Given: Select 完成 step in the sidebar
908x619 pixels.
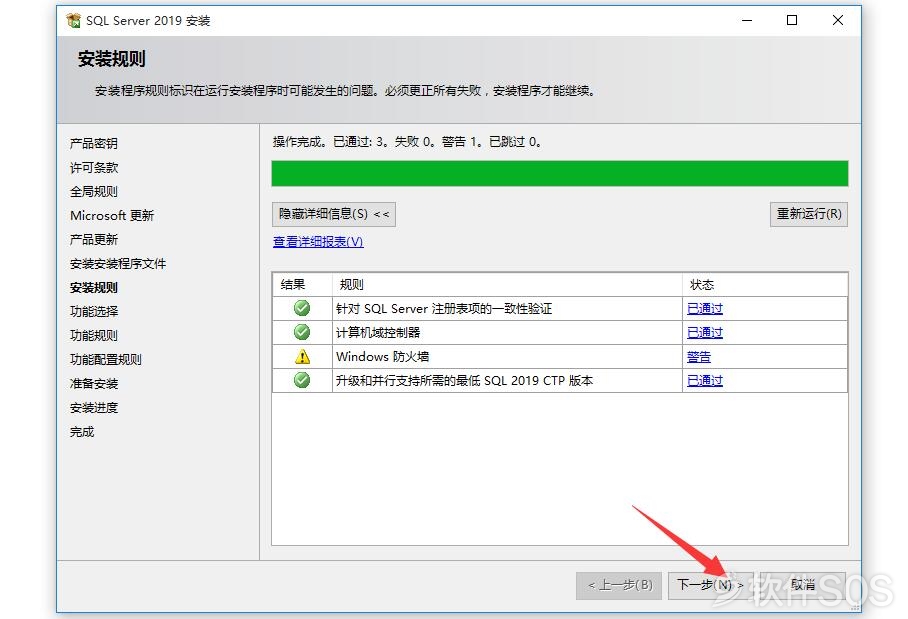Looking at the screenshot, I should pyautogui.click(x=82, y=432).
